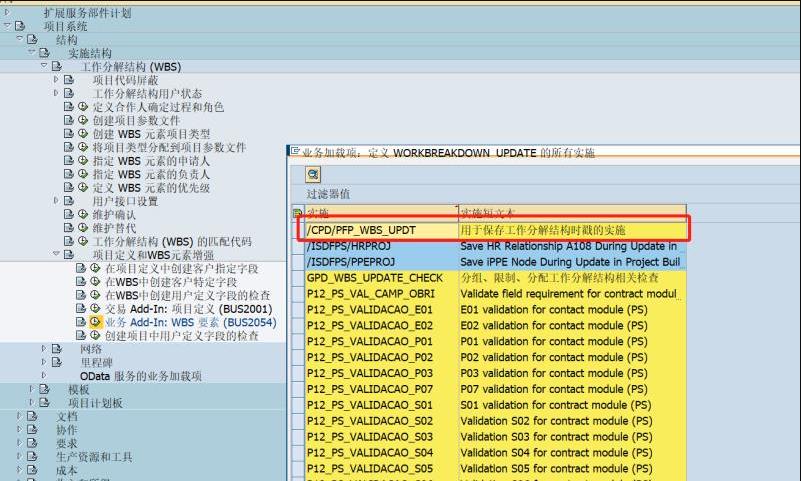This screenshot has width=801, height=481.
Task: Expand the 网络 node
Action: pyautogui.click(x=44, y=348)
